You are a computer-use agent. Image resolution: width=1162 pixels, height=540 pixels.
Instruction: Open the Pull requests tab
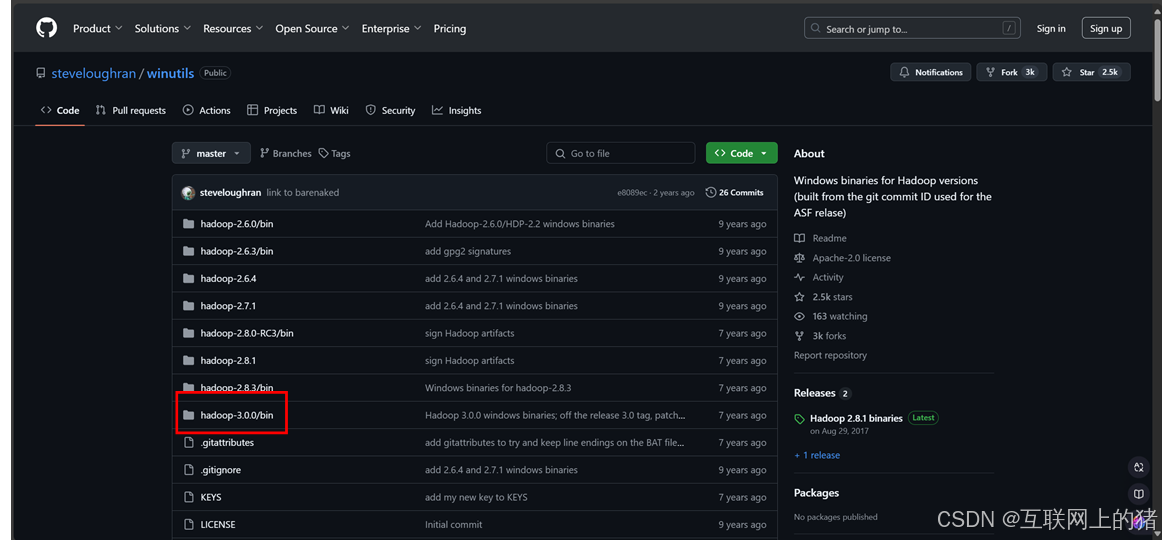[130, 110]
